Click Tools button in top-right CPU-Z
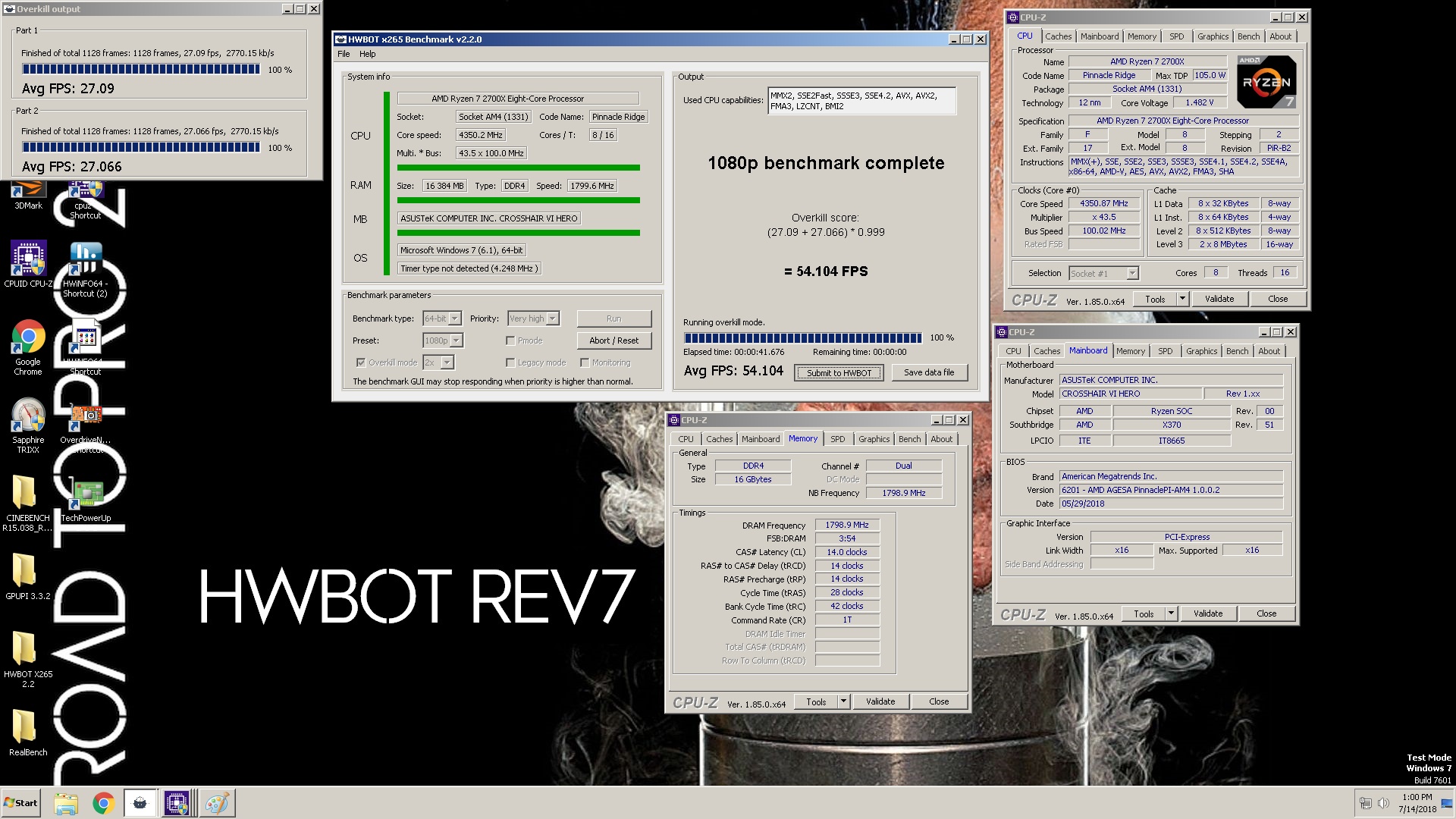Viewport: 1456px width, 819px height. point(1155,299)
